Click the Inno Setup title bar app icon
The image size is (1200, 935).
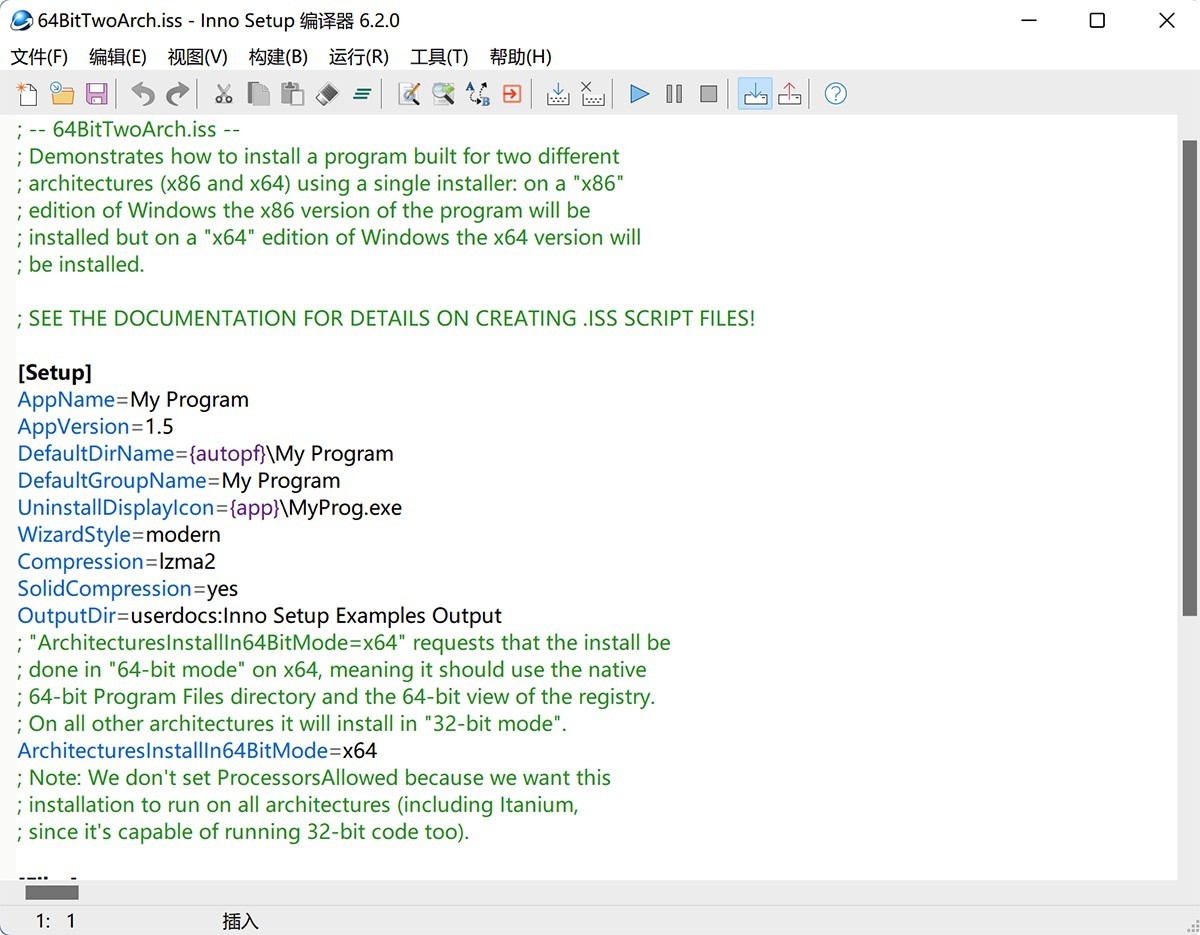[21, 20]
